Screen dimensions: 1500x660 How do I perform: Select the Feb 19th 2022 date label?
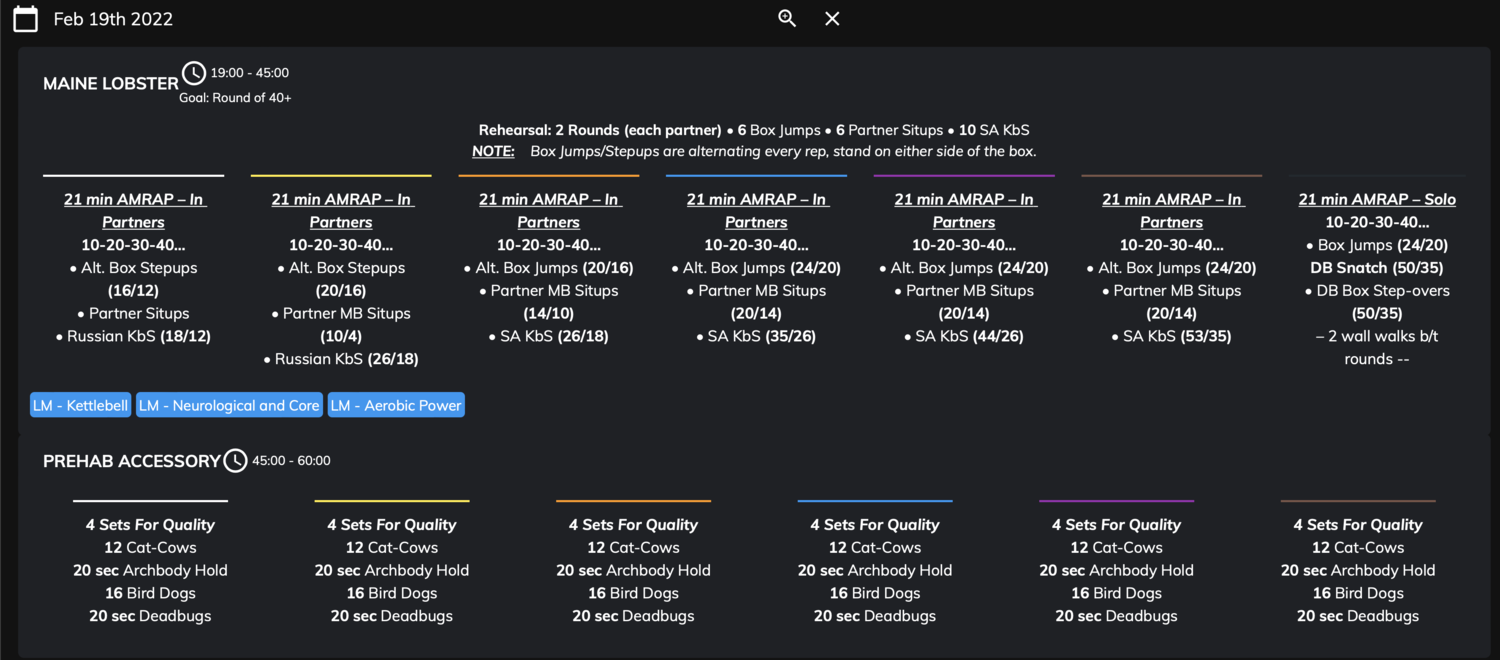pos(113,19)
